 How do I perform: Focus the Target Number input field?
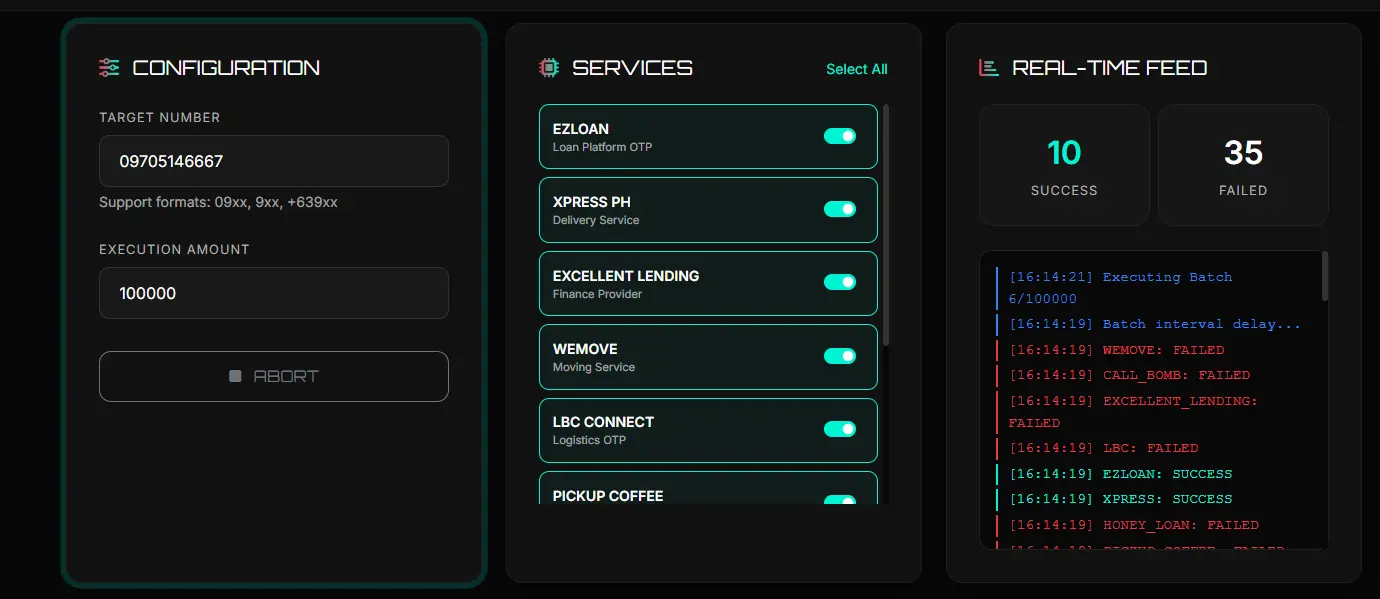(274, 161)
